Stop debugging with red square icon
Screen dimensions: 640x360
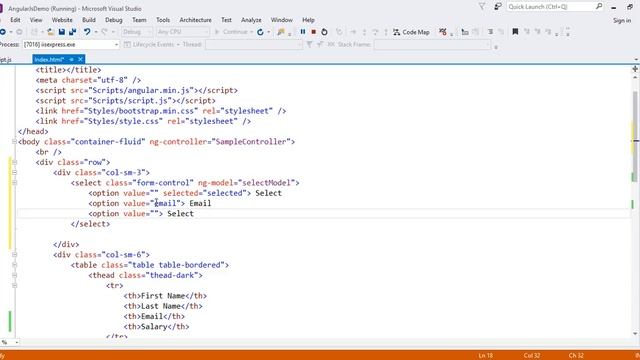pos(313,31)
